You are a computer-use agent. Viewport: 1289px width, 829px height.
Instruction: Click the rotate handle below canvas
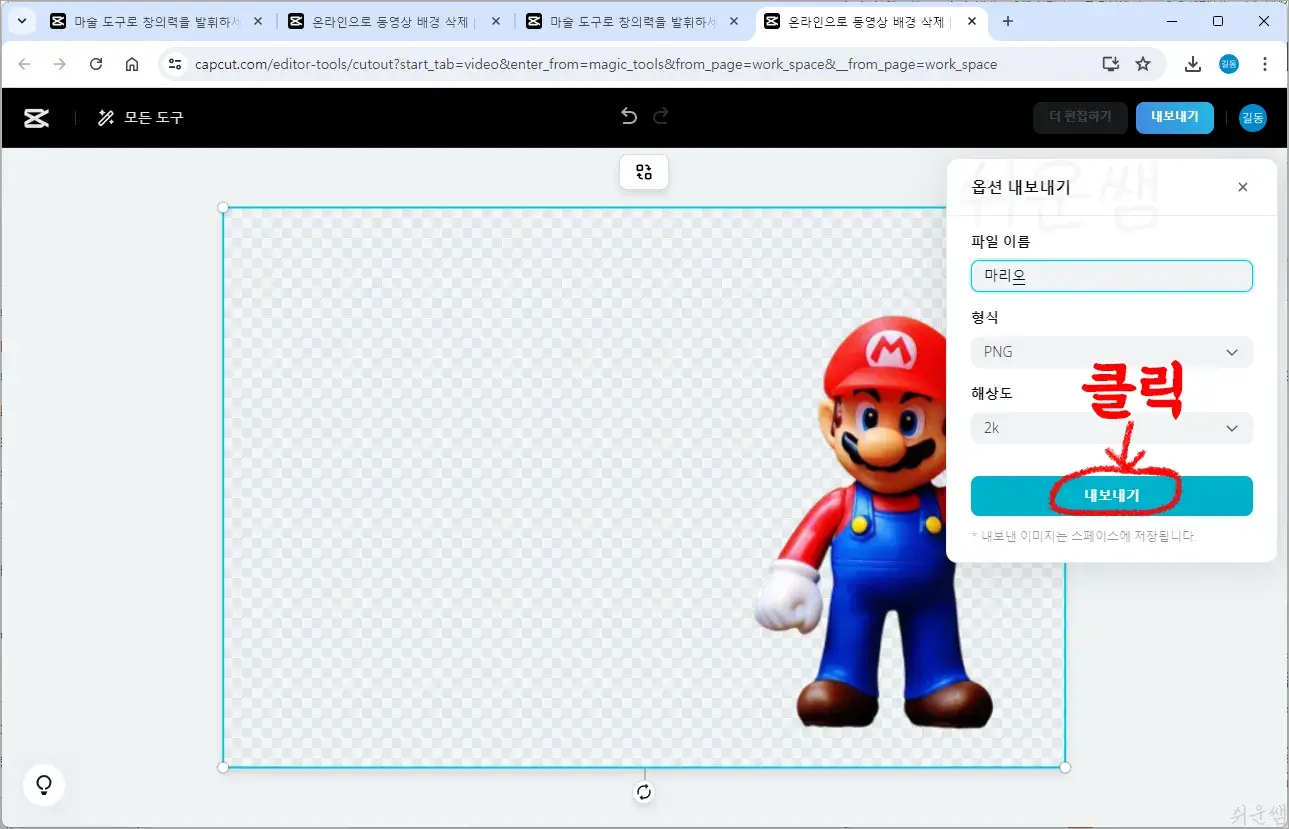coord(644,792)
